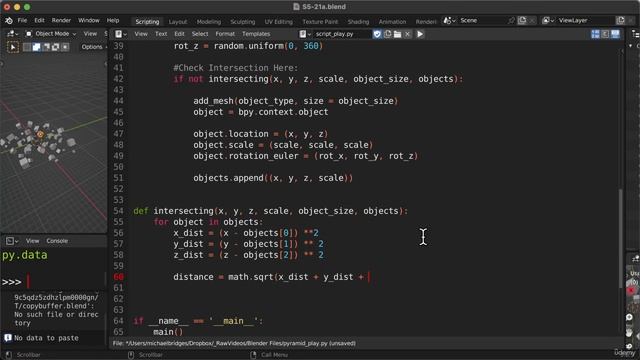Click Scene name field
640x360 pixels.
pos(482,20)
